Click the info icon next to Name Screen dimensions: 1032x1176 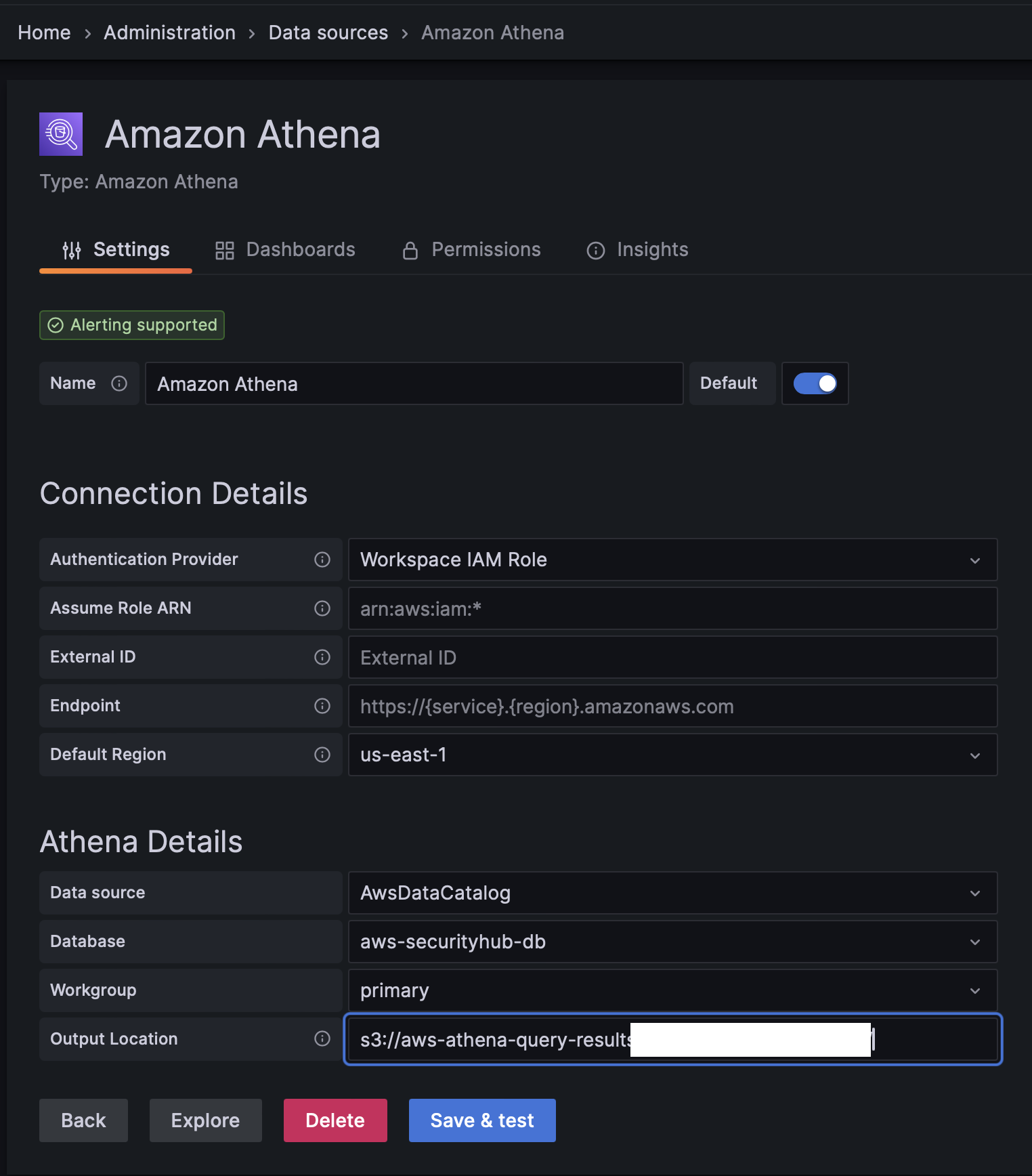point(119,383)
